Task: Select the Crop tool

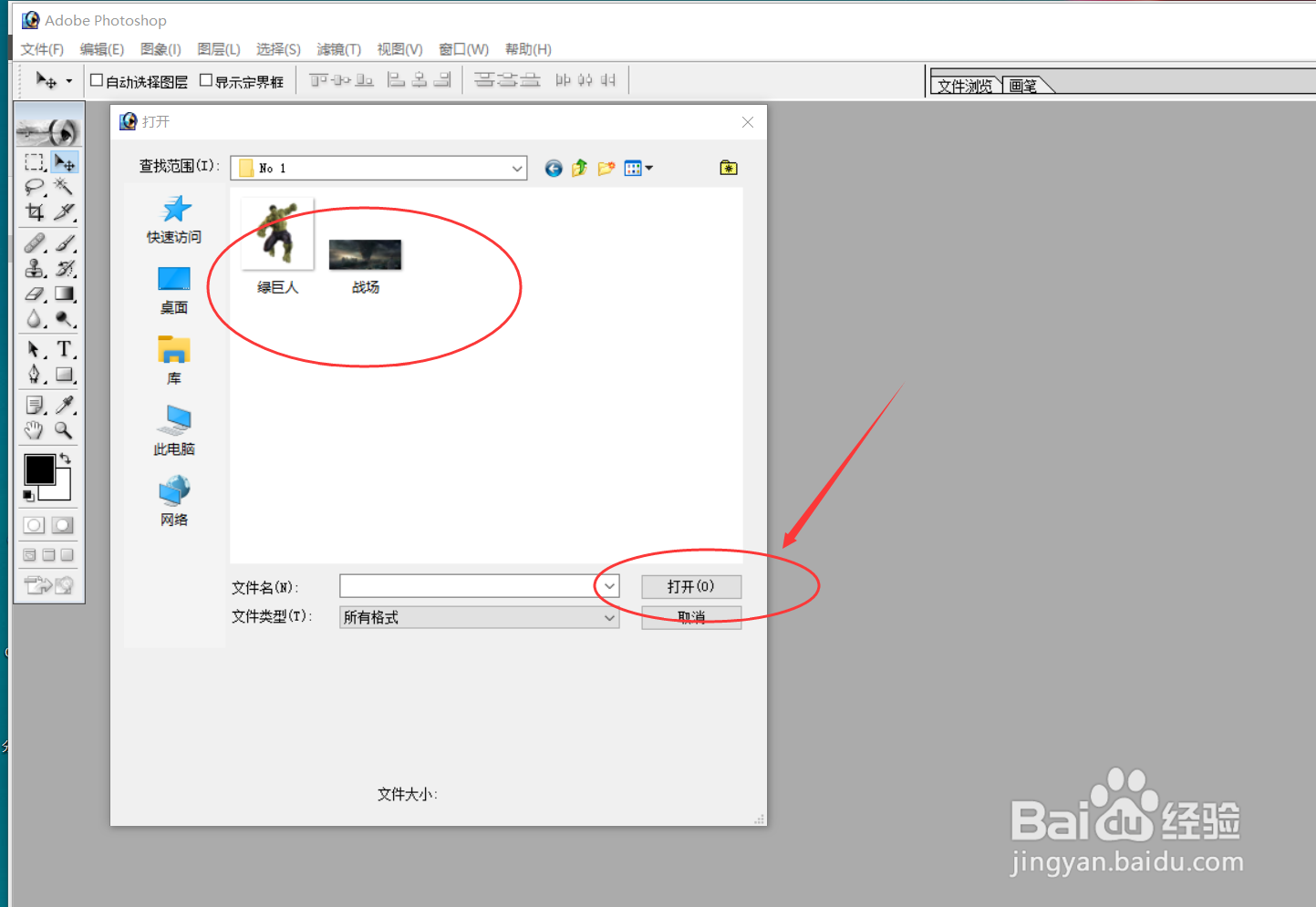Action: tap(35, 212)
